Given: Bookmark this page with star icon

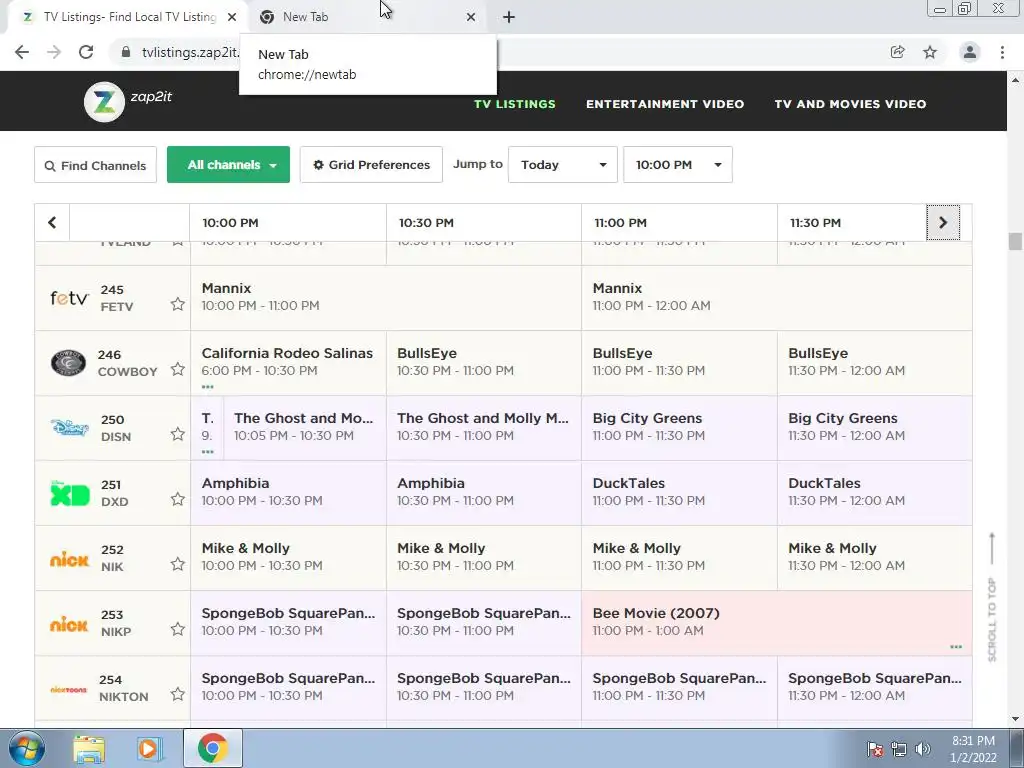Looking at the screenshot, I should [x=930, y=52].
